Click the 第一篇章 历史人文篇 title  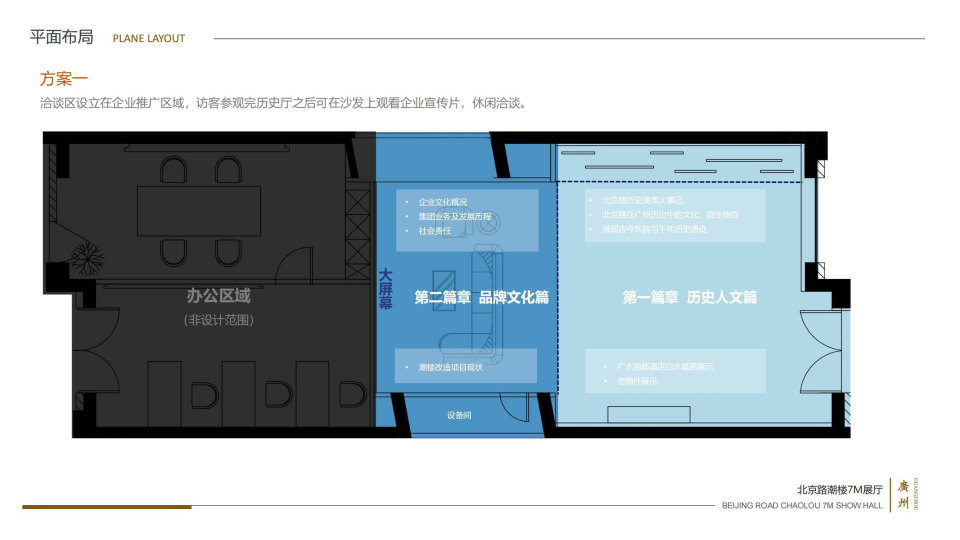point(689,298)
